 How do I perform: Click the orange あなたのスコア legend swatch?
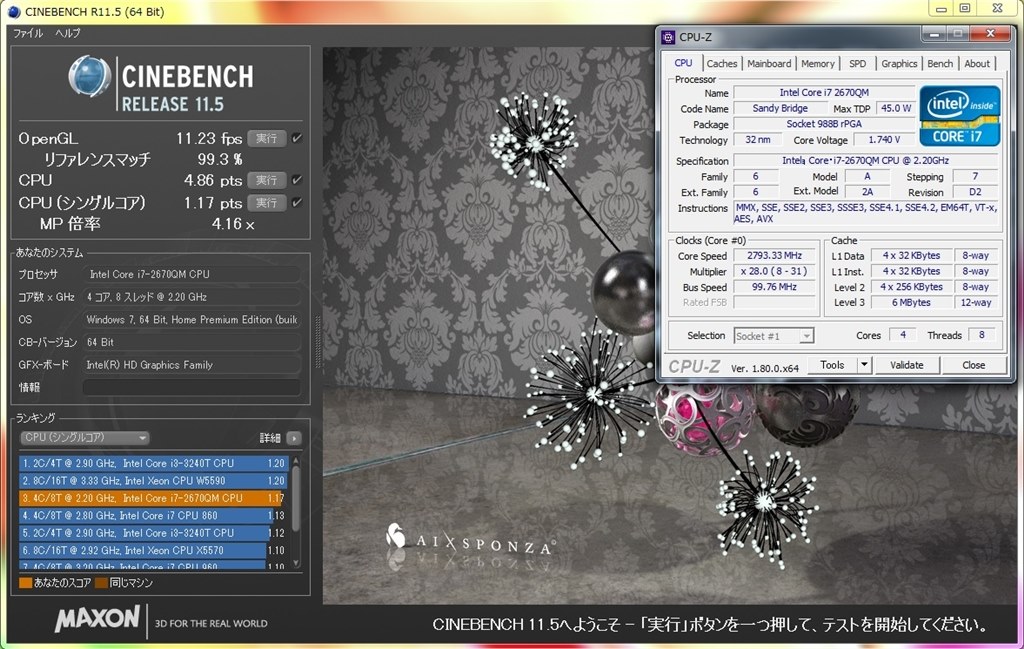coord(25,582)
